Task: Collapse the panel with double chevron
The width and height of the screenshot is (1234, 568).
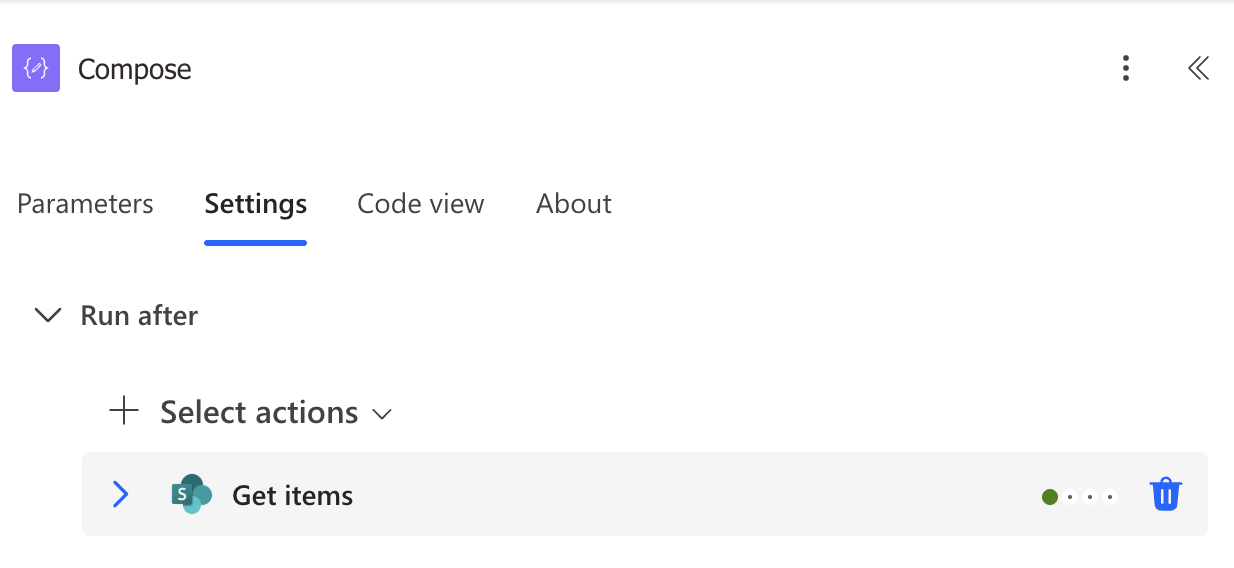Action: coord(1198,68)
